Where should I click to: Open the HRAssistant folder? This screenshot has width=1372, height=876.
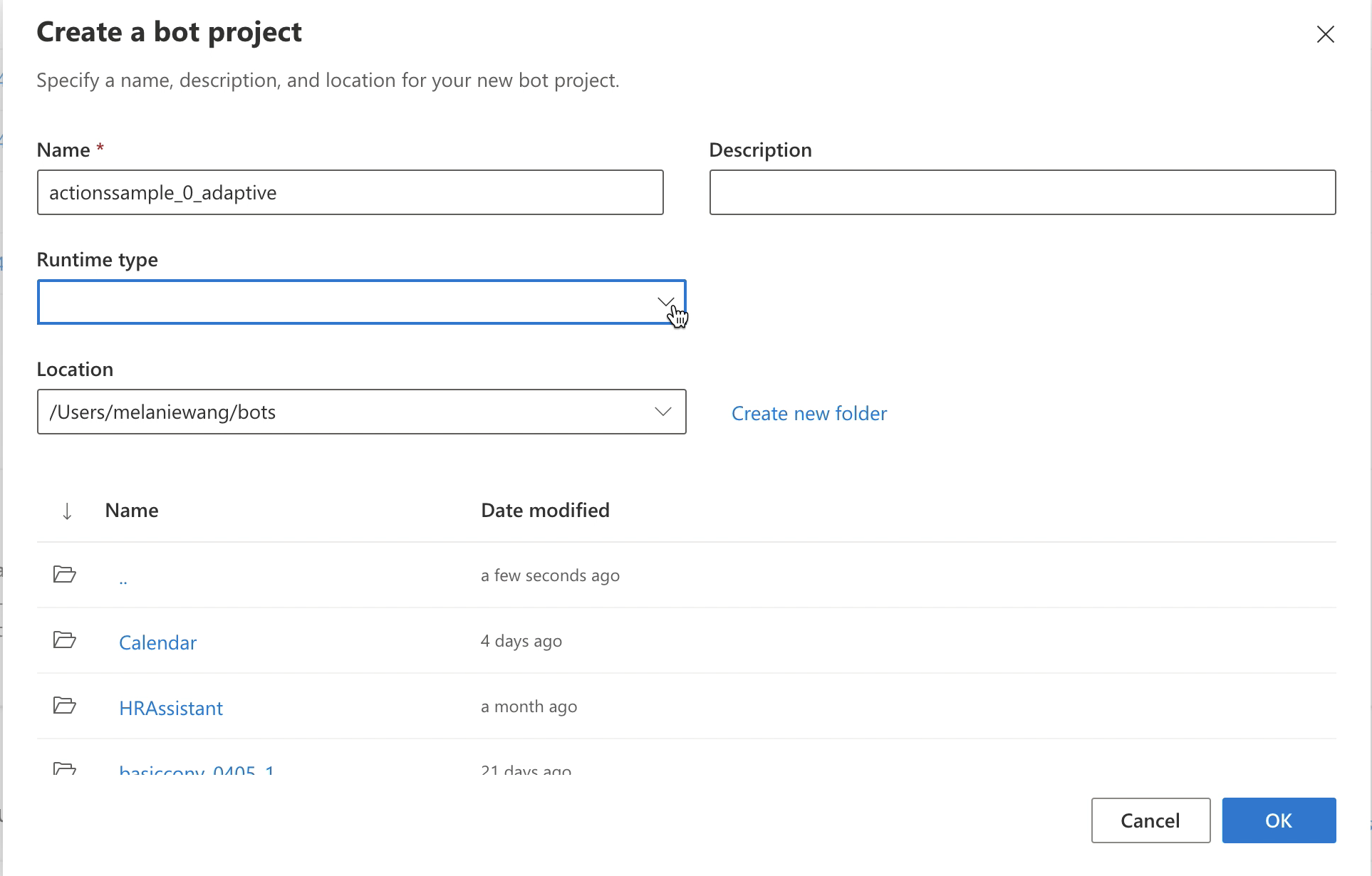(x=170, y=707)
